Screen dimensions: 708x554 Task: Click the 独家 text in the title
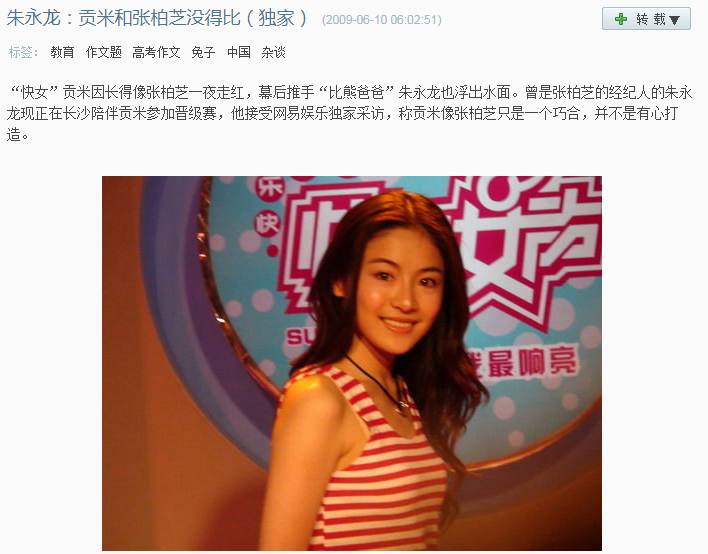276,19
